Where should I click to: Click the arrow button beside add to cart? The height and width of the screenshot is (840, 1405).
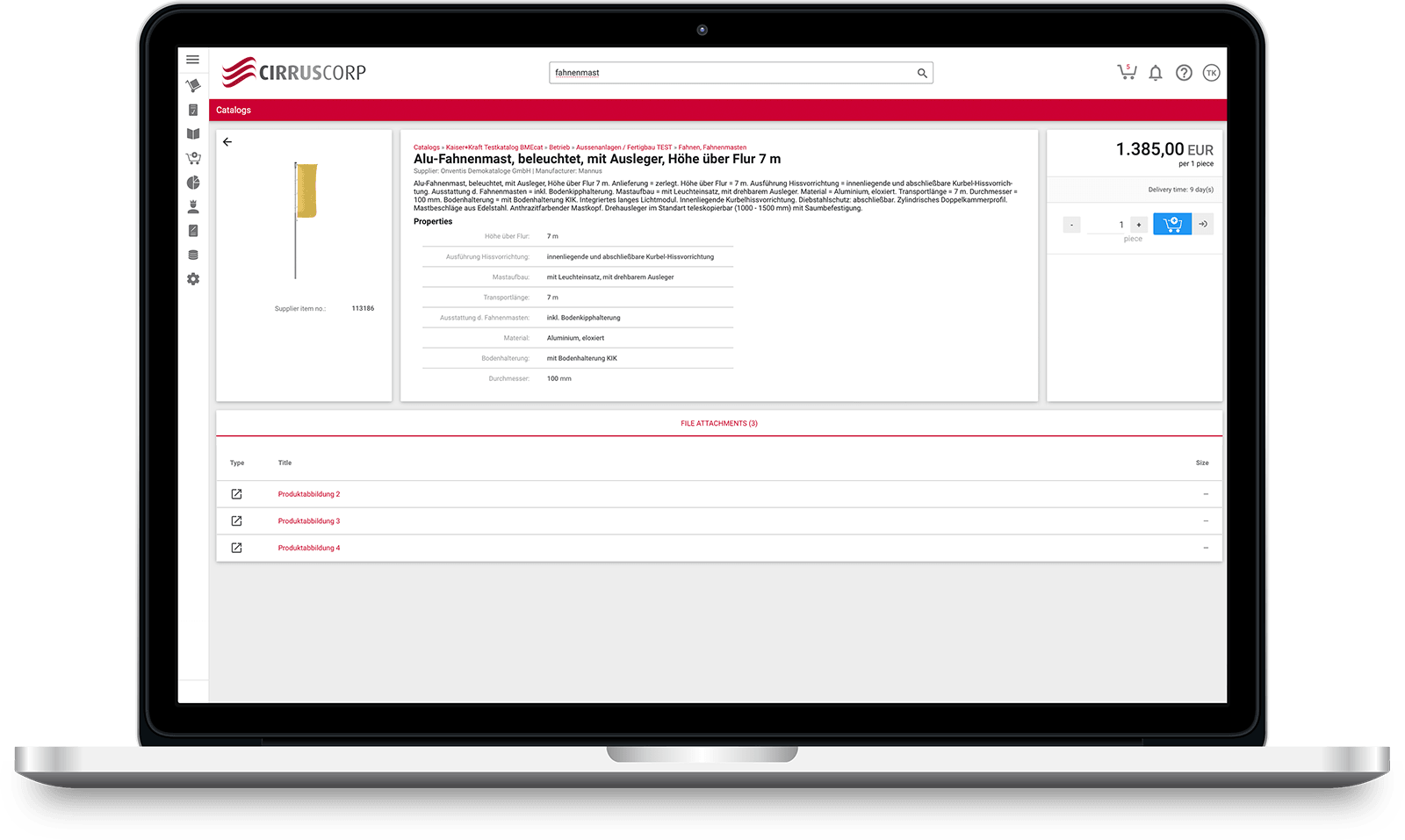[x=1203, y=225]
